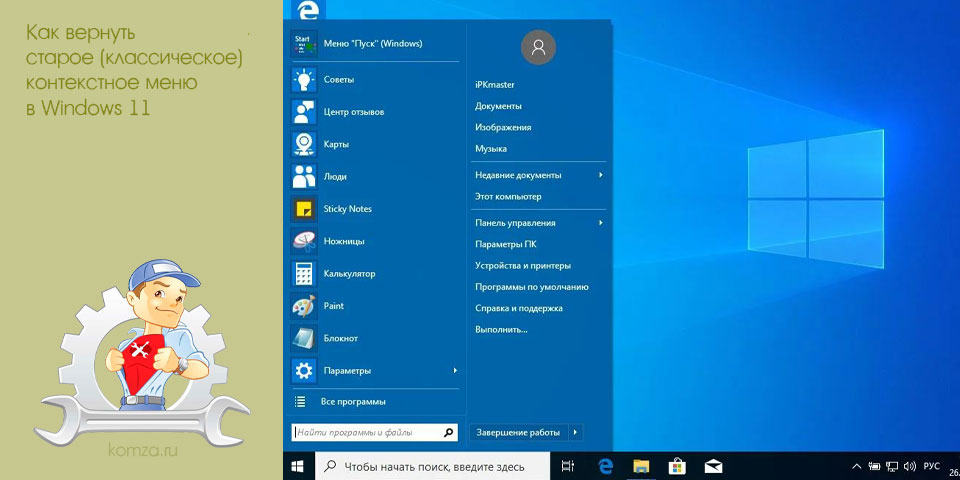Open Программы по умолчанию
Viewport: 960px width, 480px height.
coord(532,287)
